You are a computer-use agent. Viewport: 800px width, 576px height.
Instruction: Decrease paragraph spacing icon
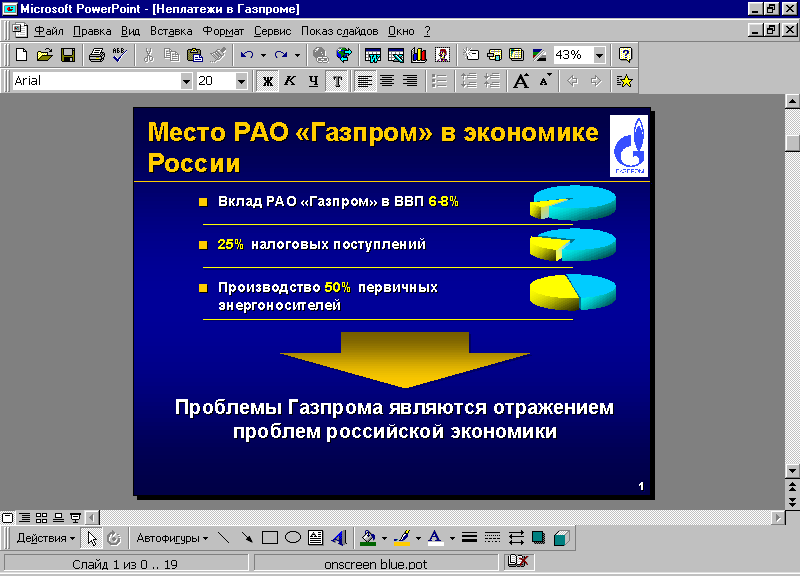492,81
